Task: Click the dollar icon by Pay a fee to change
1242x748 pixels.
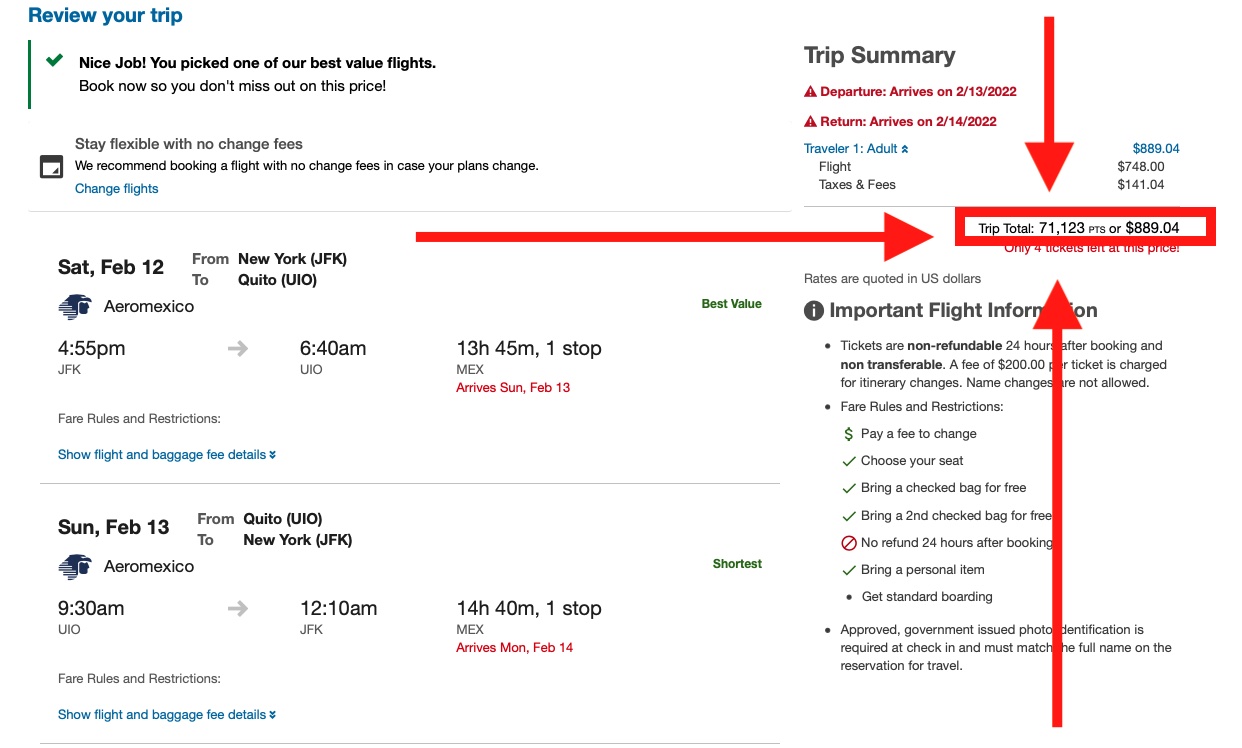Action: point(848,434)
